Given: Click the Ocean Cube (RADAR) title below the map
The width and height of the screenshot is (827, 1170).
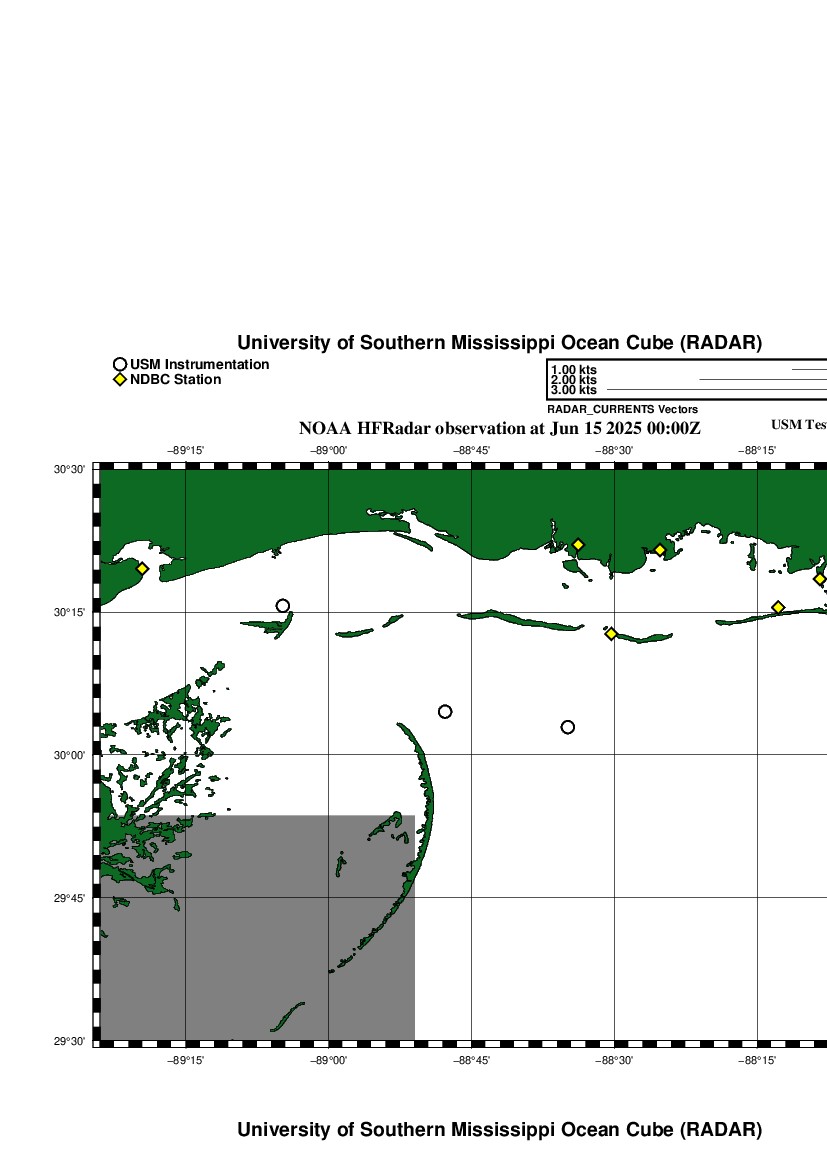Looking at the screenshot, I should pos(499,1130).
